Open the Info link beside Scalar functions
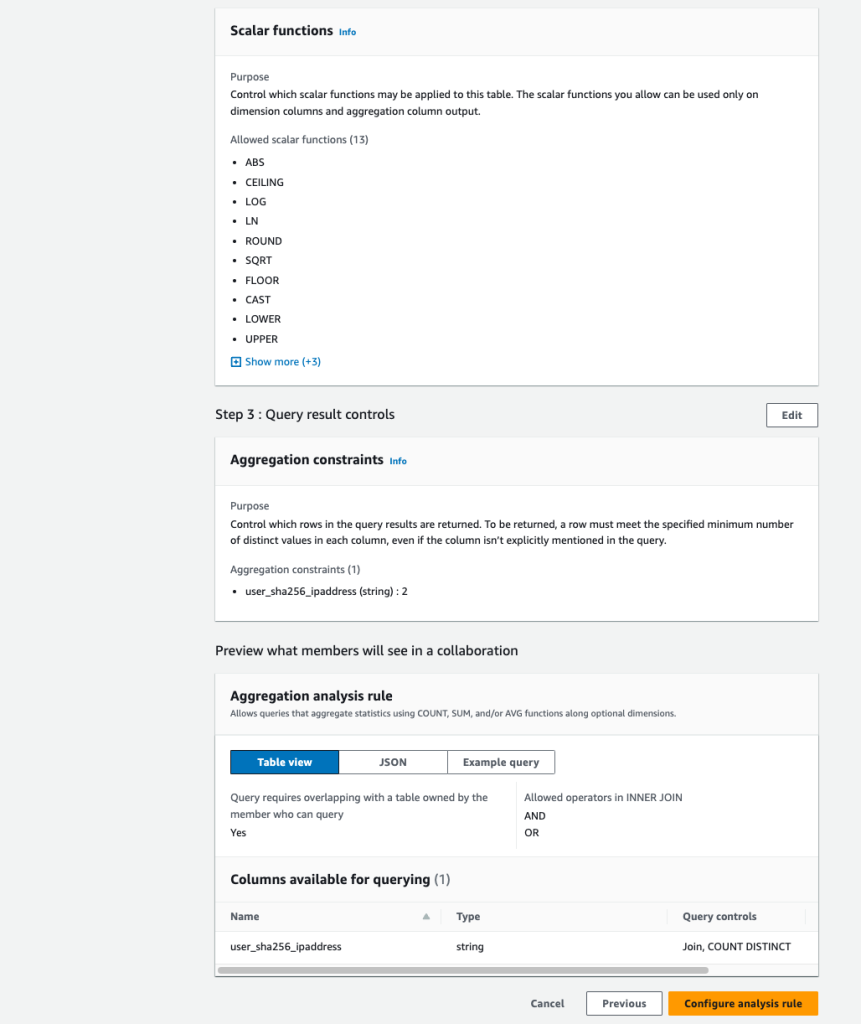The height and width of the screenshot is (1024, 861). (347, 31)
